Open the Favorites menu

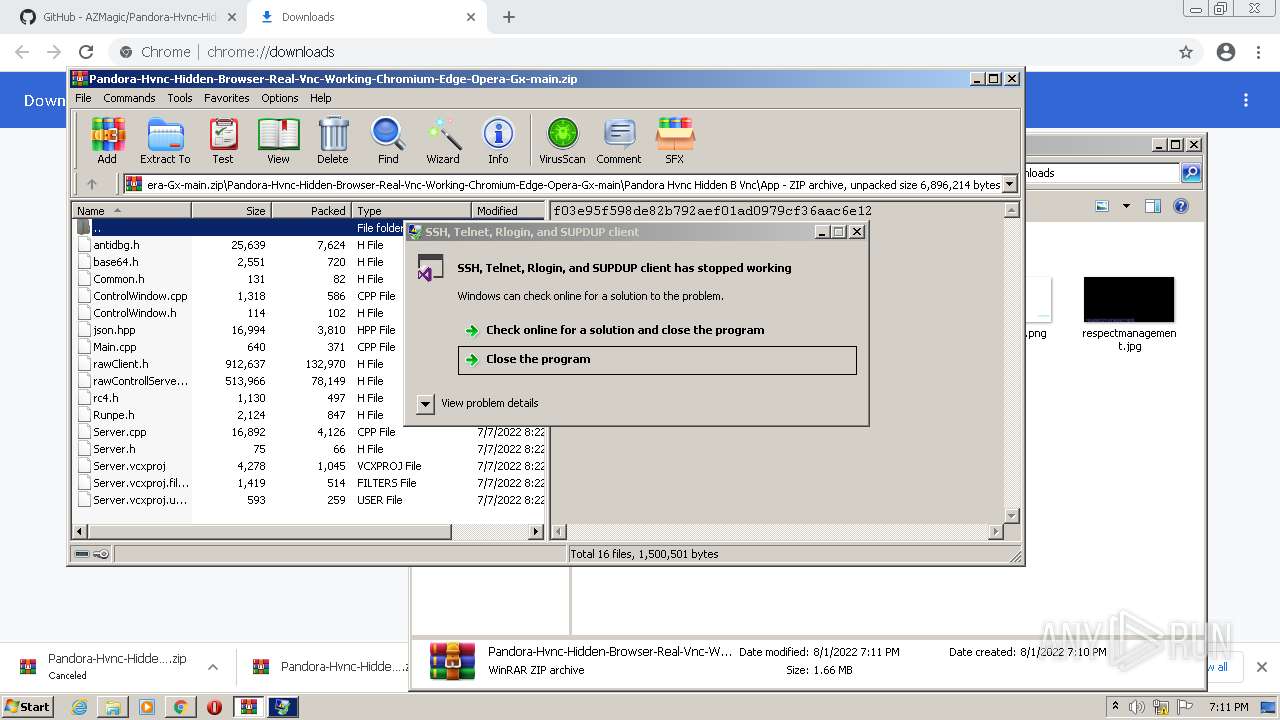click(x=227, y=98)
